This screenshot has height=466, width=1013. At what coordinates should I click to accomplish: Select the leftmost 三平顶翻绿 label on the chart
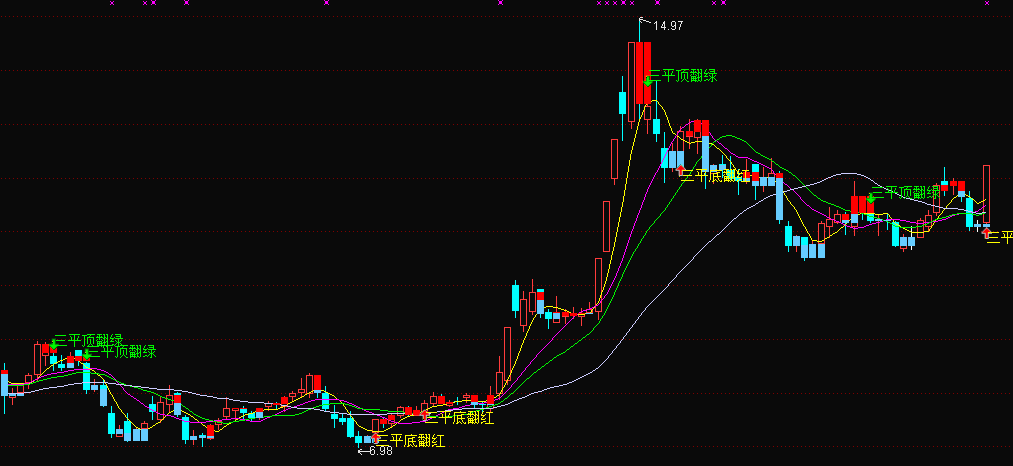coord(89,340)
